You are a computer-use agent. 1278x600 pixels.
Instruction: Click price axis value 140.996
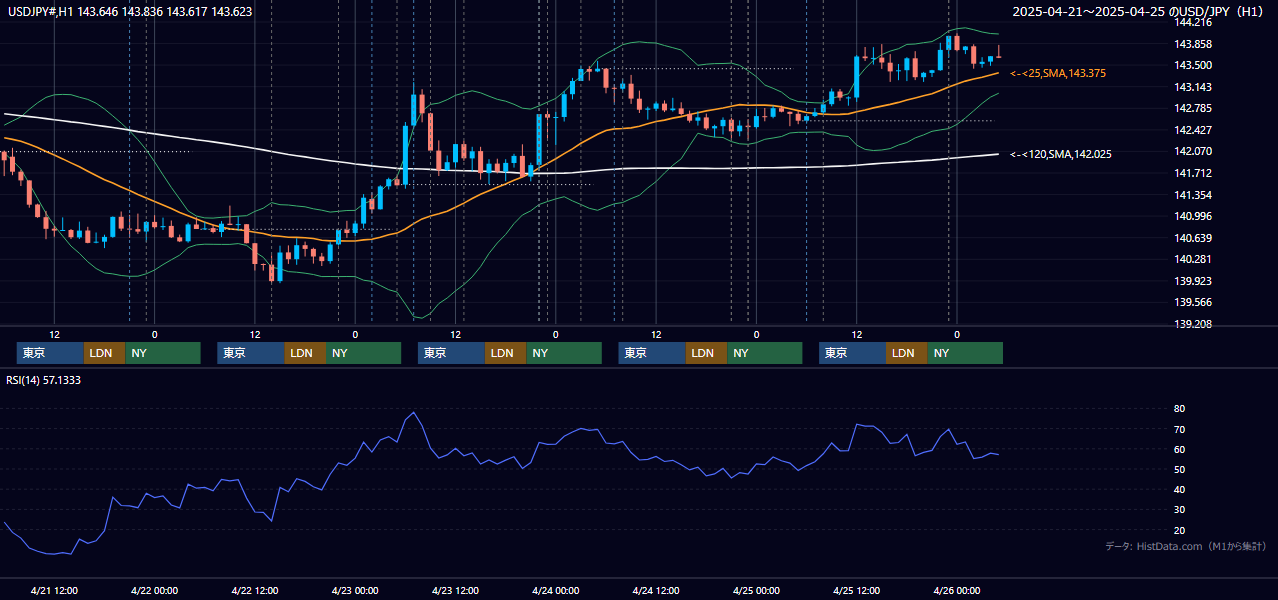pos(1194,216)
